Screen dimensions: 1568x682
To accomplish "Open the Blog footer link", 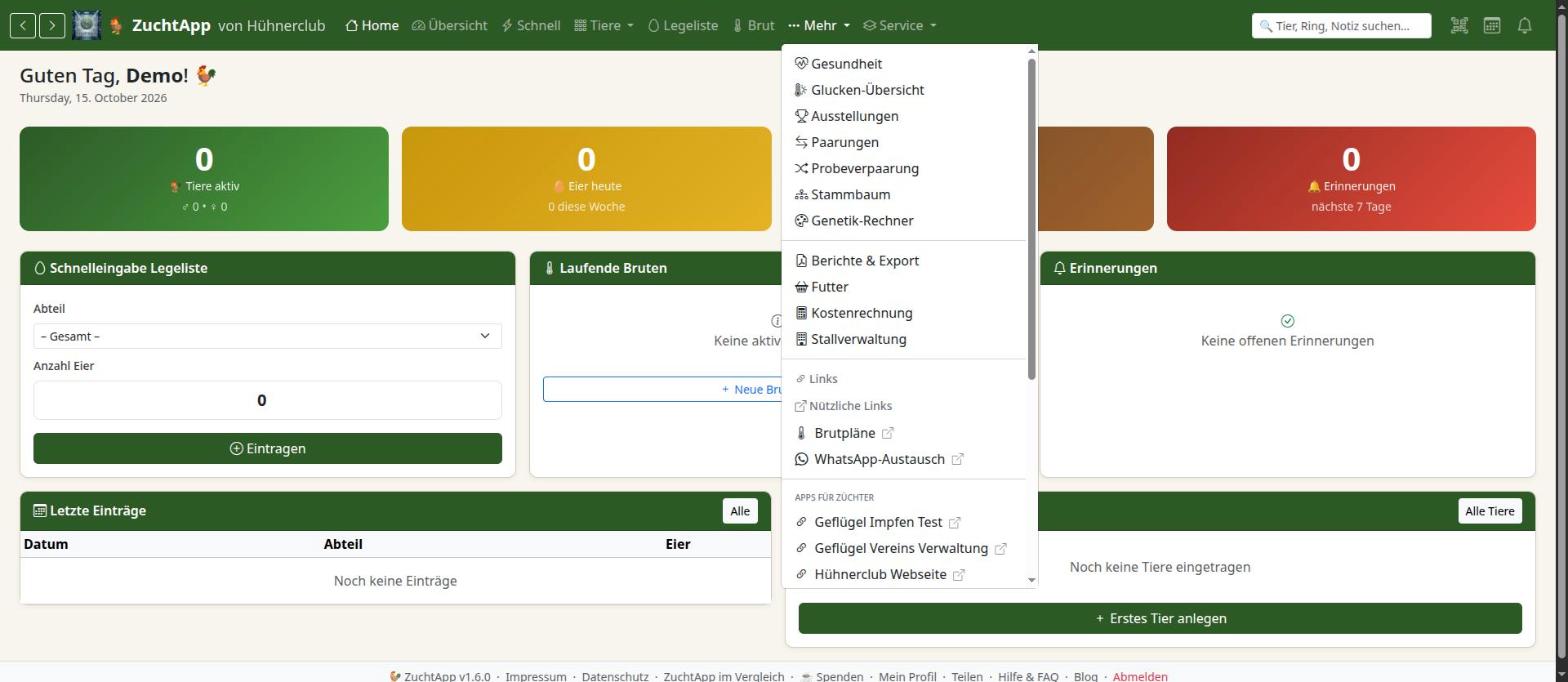I will [x=1085, y=677].
